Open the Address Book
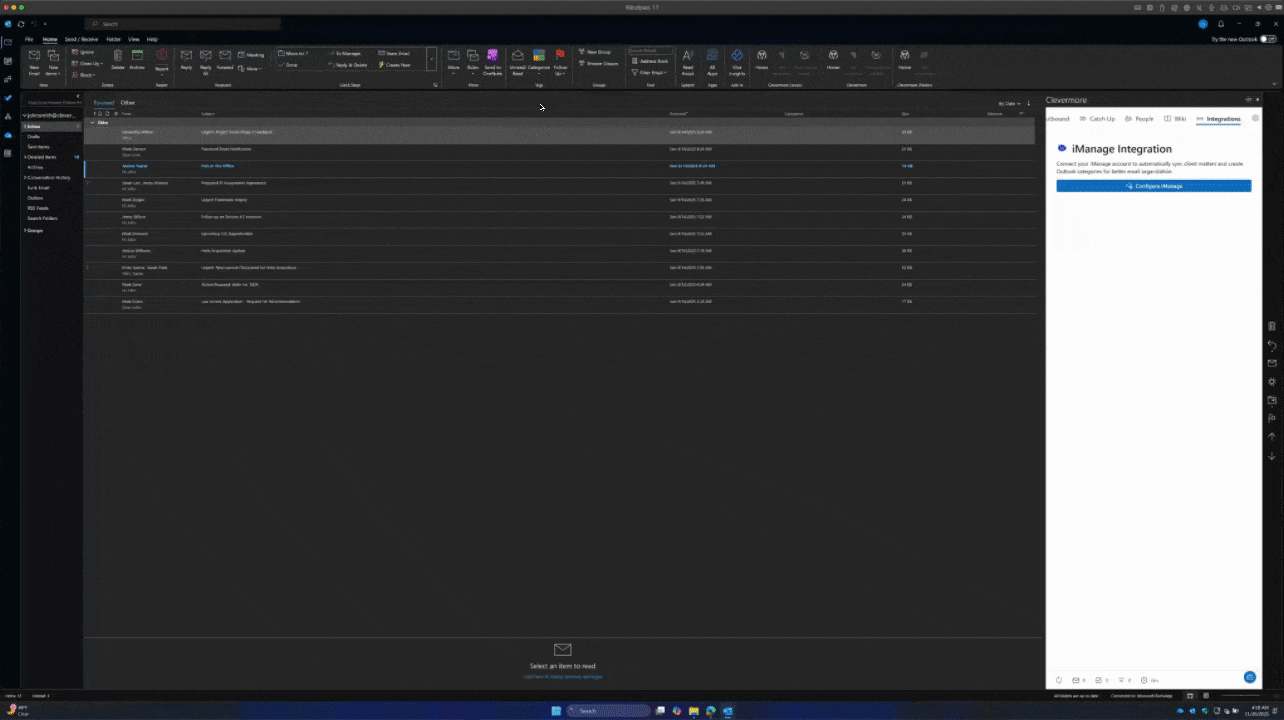1284x720 pixels. click(x=651, y=60)
